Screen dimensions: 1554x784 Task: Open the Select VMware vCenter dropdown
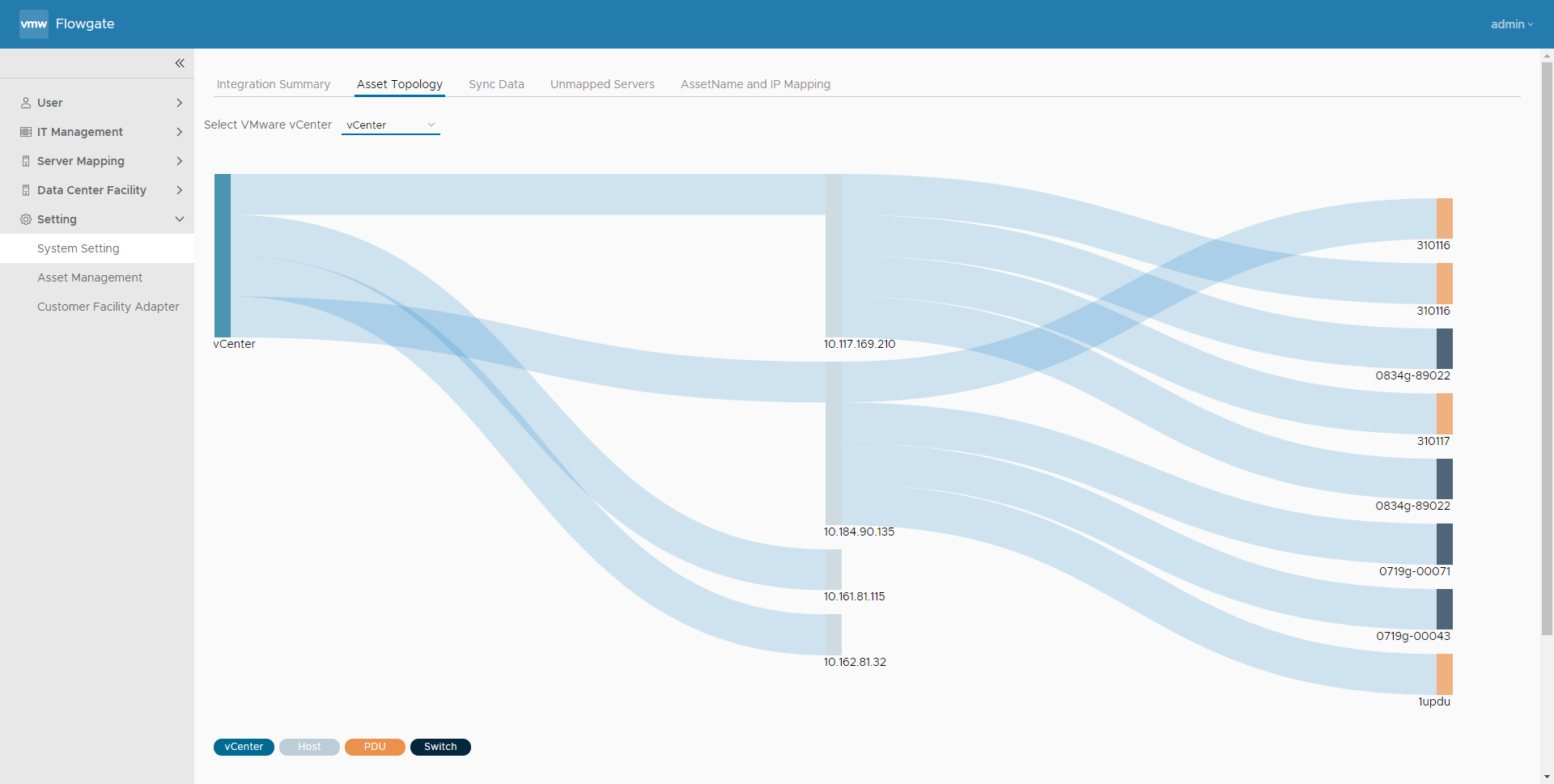pos(391,125)
